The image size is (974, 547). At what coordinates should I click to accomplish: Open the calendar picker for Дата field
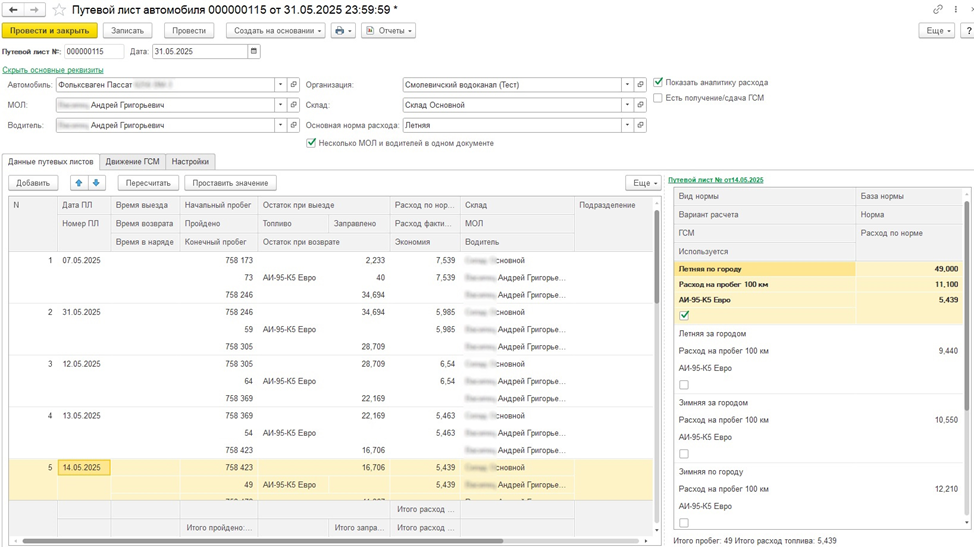pos(254,52)
